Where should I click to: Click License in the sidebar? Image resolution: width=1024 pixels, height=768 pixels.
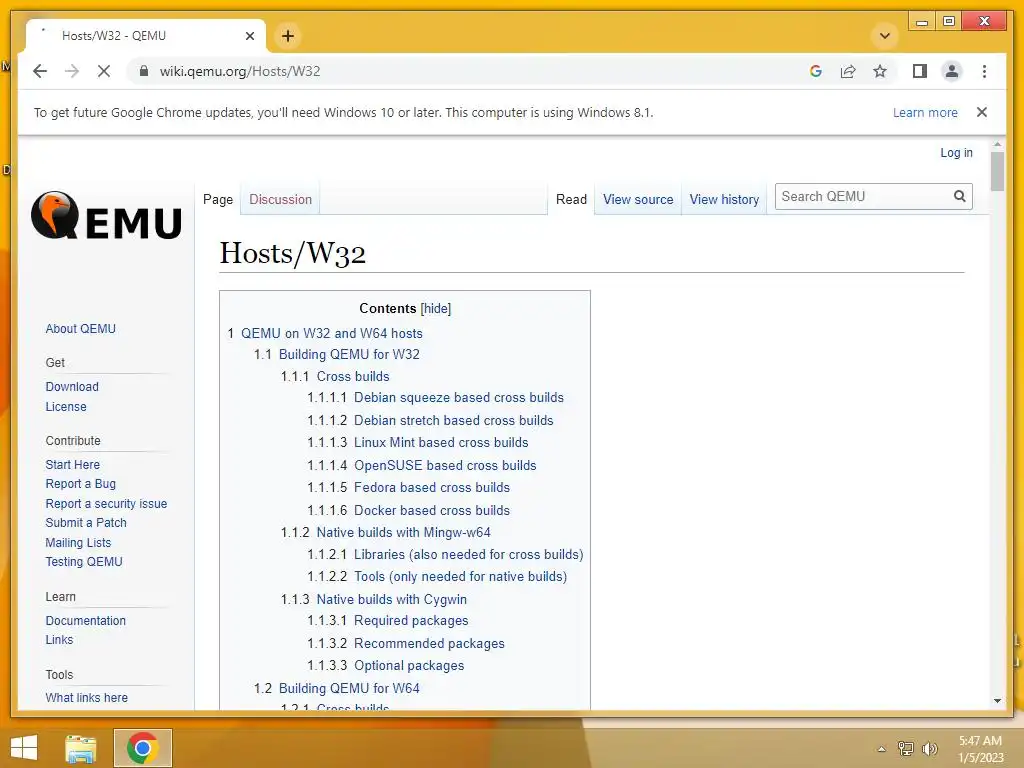click(x=65, y=406)
